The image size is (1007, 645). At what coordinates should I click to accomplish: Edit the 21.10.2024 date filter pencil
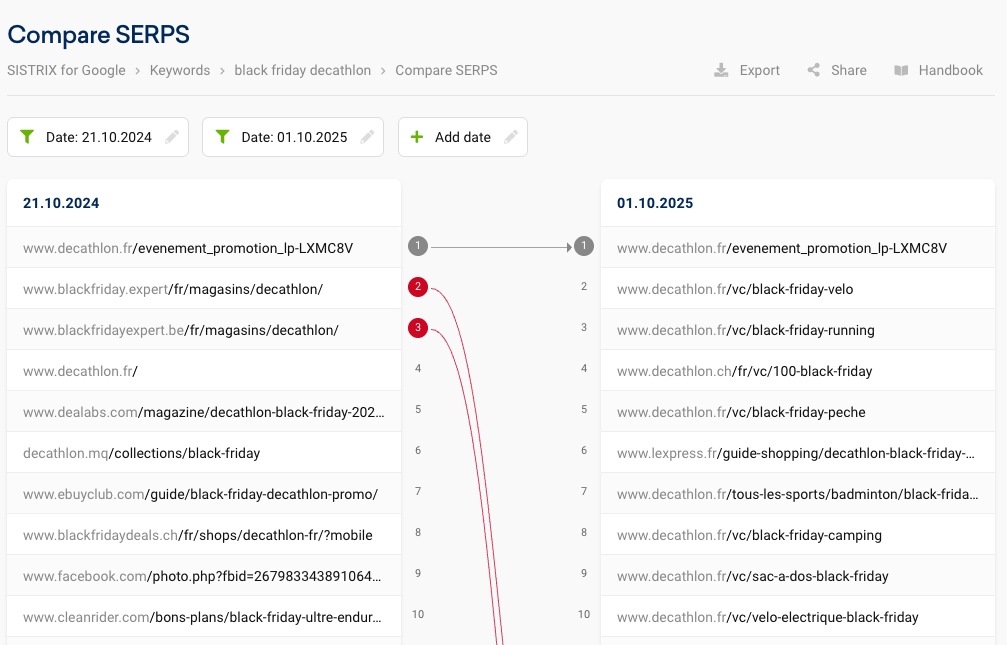(x=172, y=137)
